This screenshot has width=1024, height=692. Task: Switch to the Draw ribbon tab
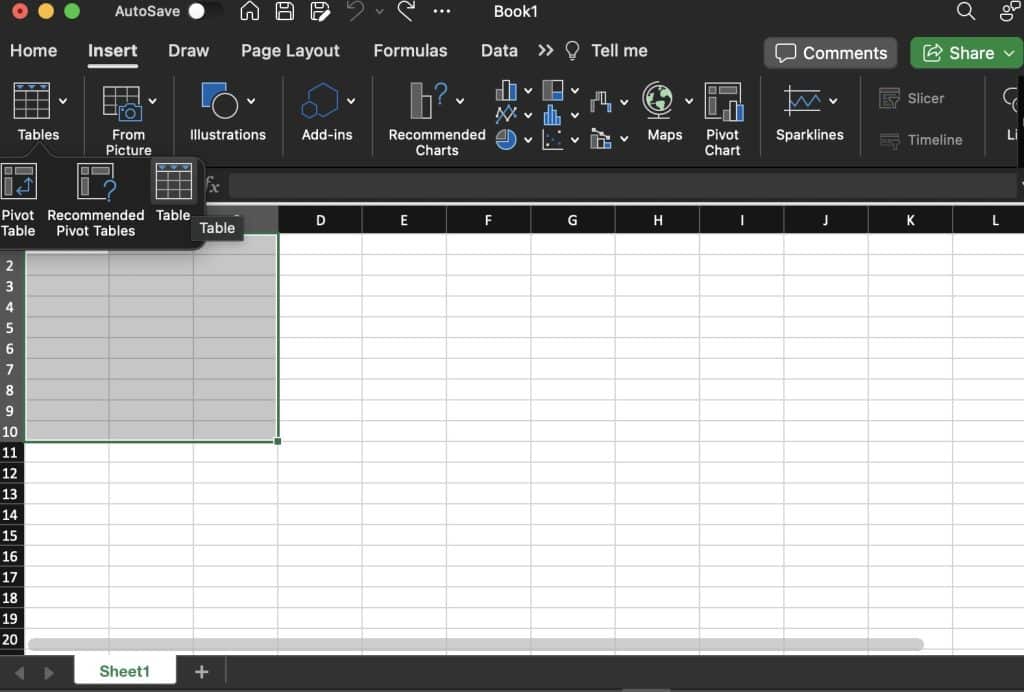189,50
